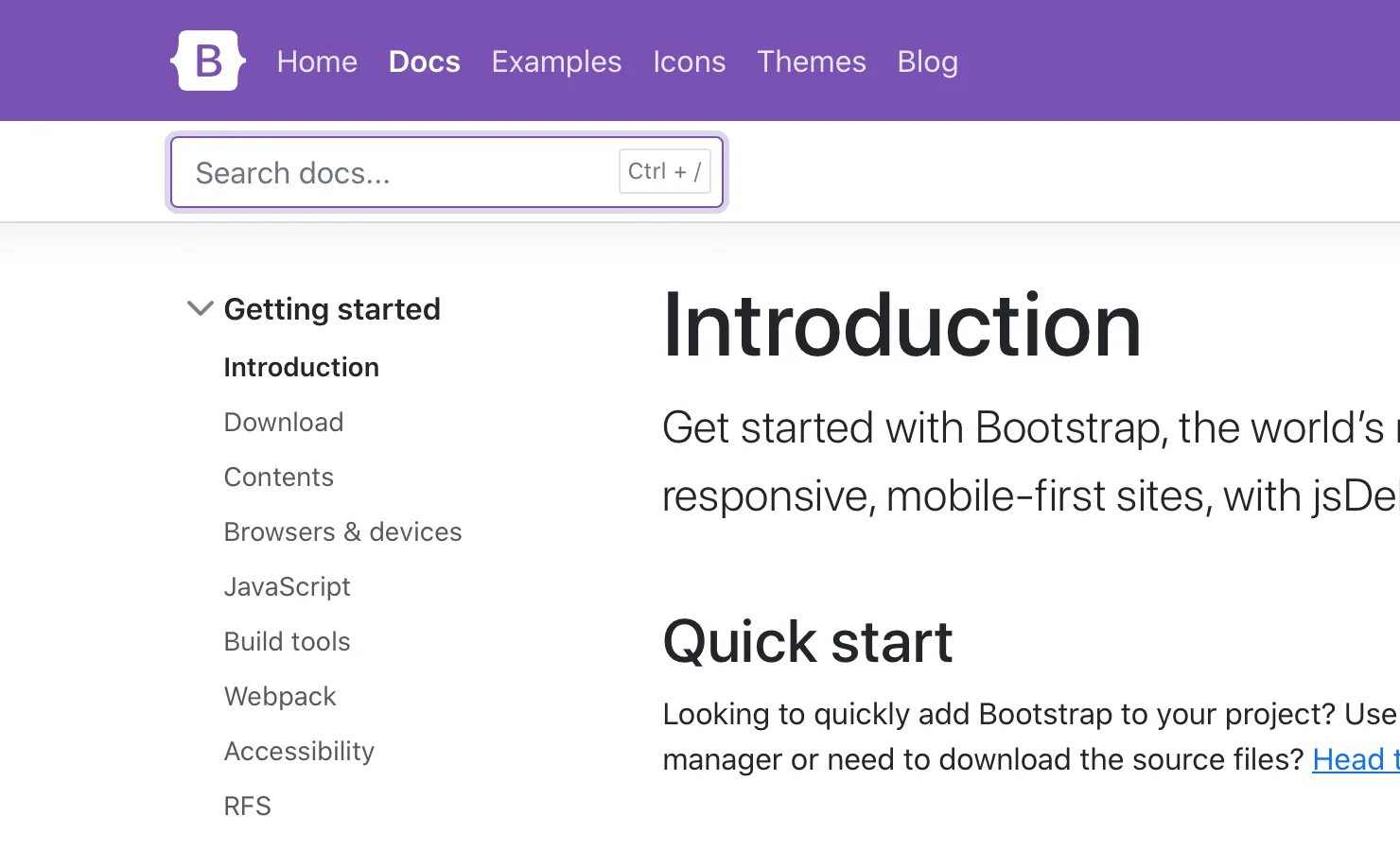Focus the Search docs input field

[447, 172]
